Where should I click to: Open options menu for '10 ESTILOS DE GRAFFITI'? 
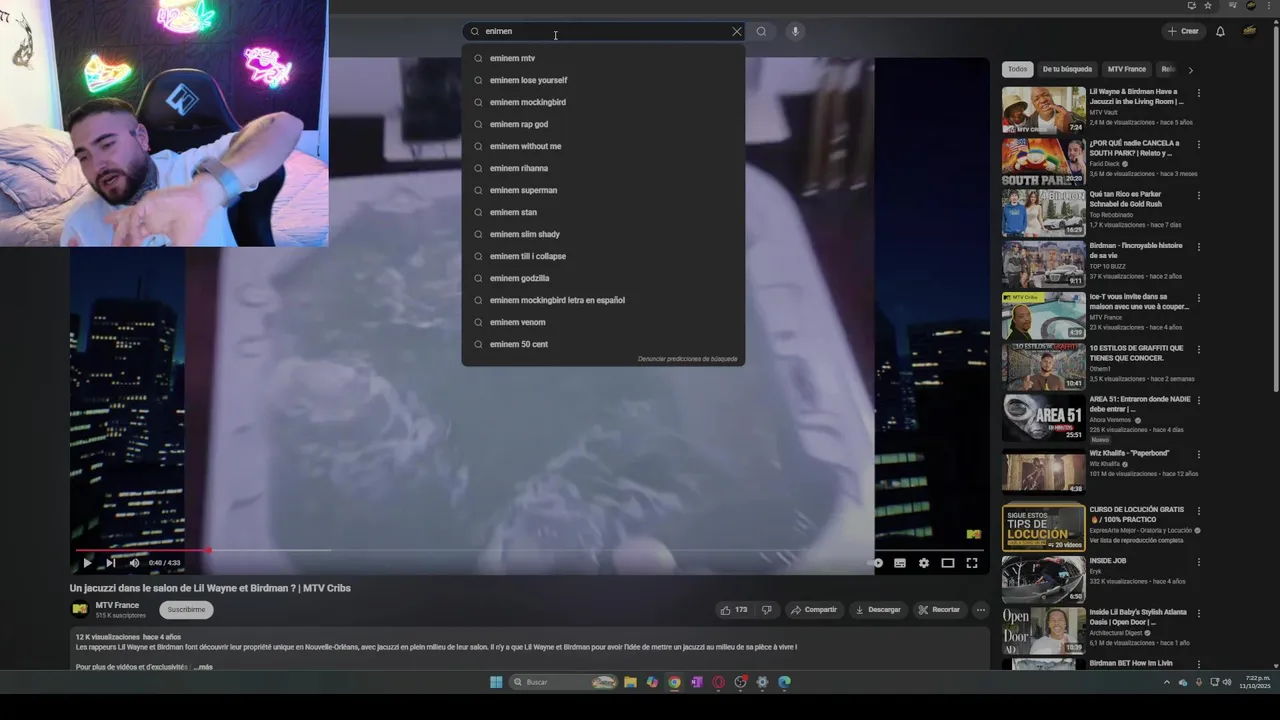(x=1199, y=350)
